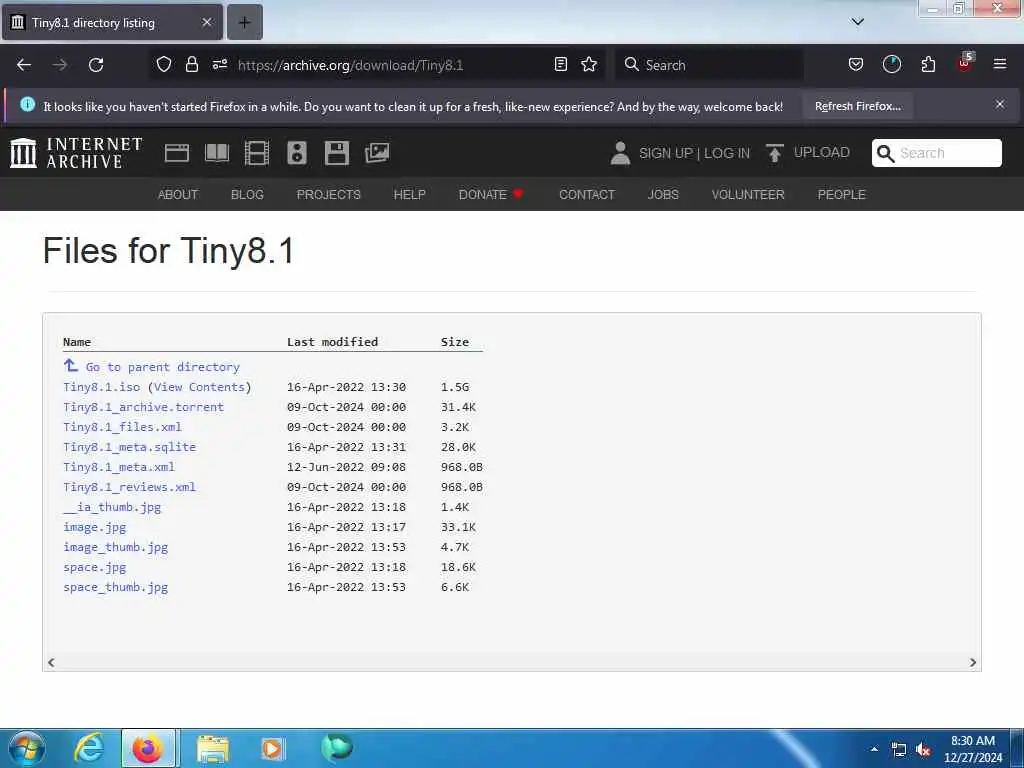Open the site permissions icon in the address bar

click(x=219, y=64)
